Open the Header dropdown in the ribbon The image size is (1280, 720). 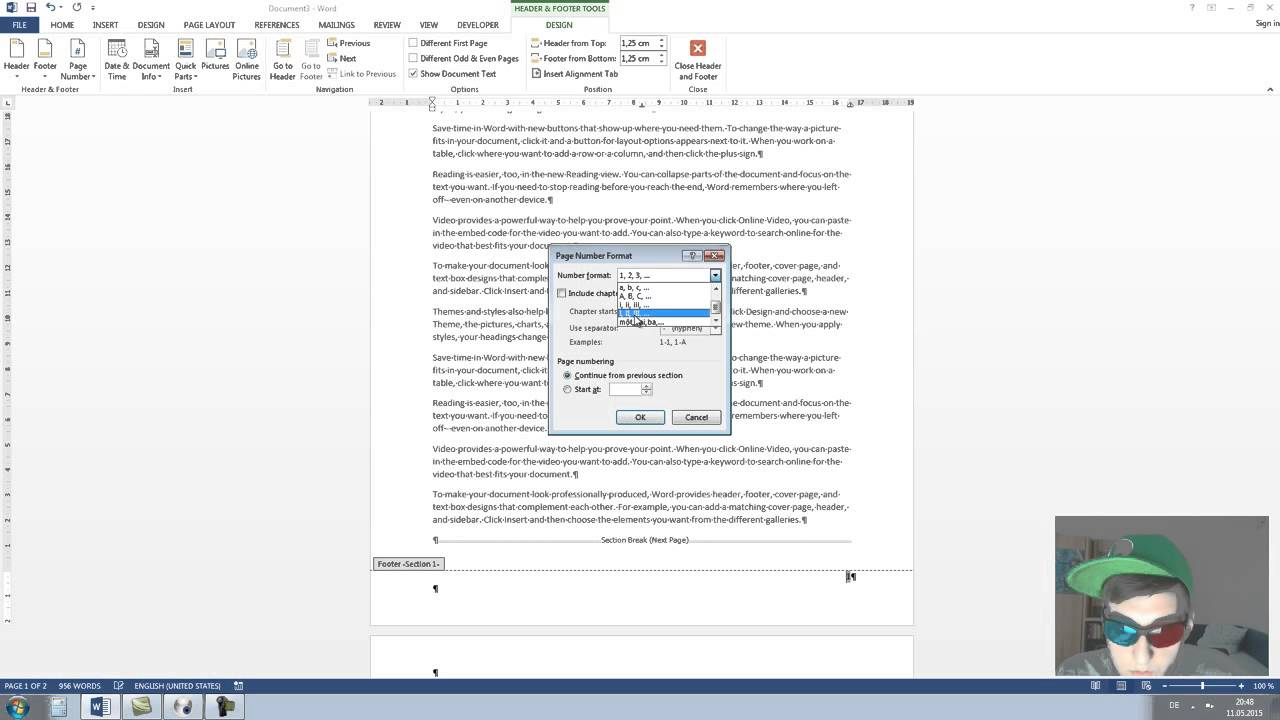(17, 59)
